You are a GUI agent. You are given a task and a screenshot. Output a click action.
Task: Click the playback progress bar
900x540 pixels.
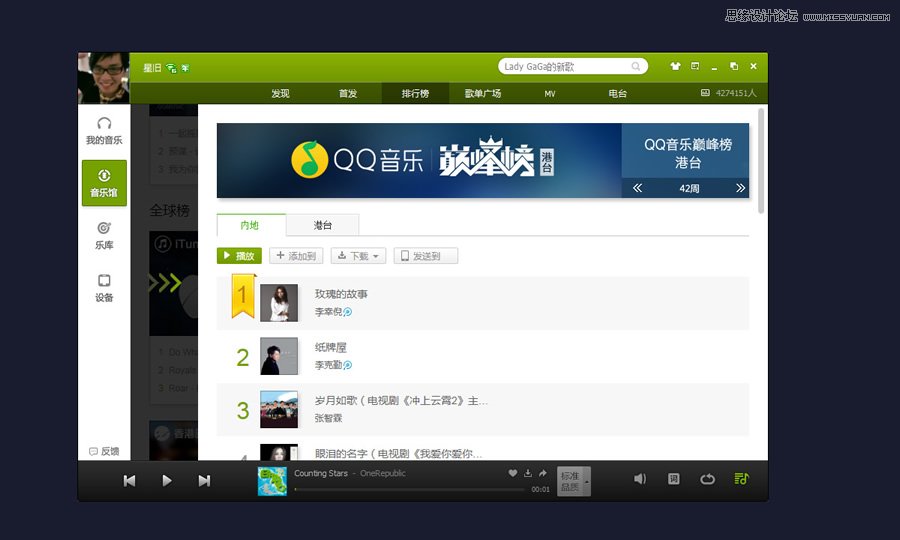pos(409,490)
